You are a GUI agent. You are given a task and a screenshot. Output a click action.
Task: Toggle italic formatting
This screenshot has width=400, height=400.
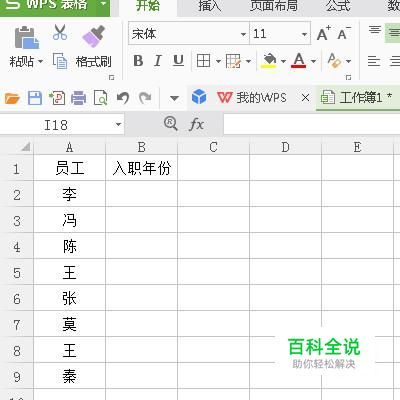point(158,61)
